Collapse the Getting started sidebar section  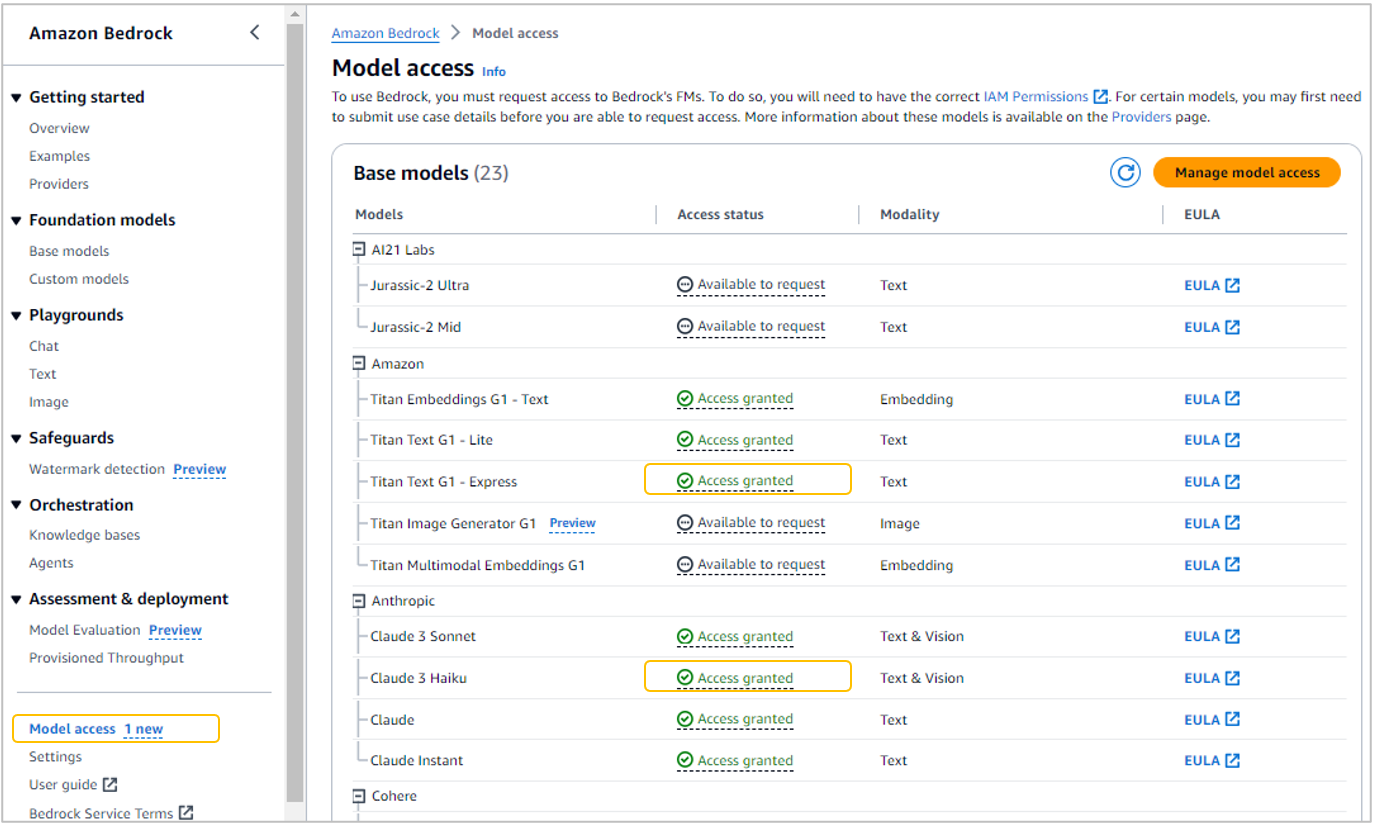16,98
